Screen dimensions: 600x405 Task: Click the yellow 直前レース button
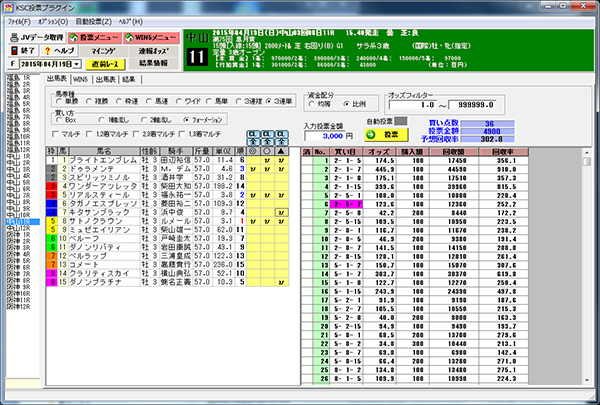pyautogui.click(x=105, y=64)
